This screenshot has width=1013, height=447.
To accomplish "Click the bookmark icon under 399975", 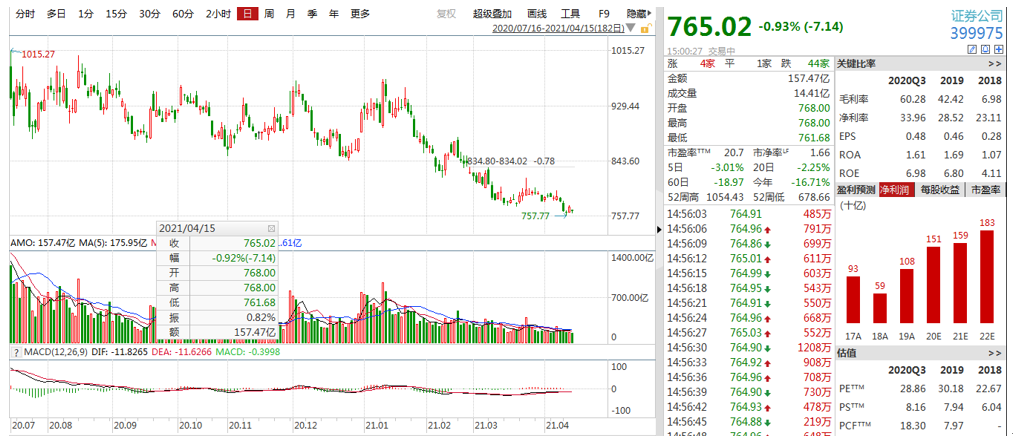I will [985, 50].
